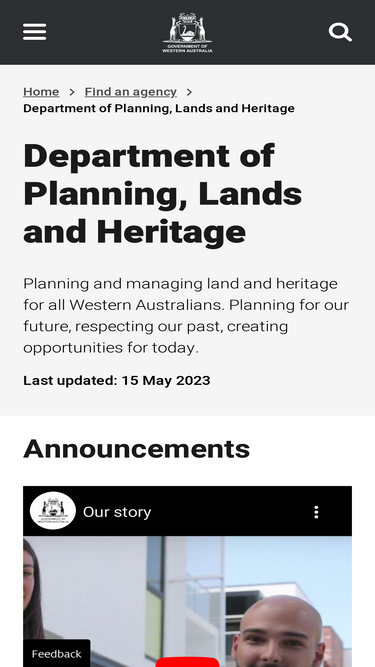Open the video's three-dot more options
This screenshot has width=375, height=667.
click(x=316, y=512)
